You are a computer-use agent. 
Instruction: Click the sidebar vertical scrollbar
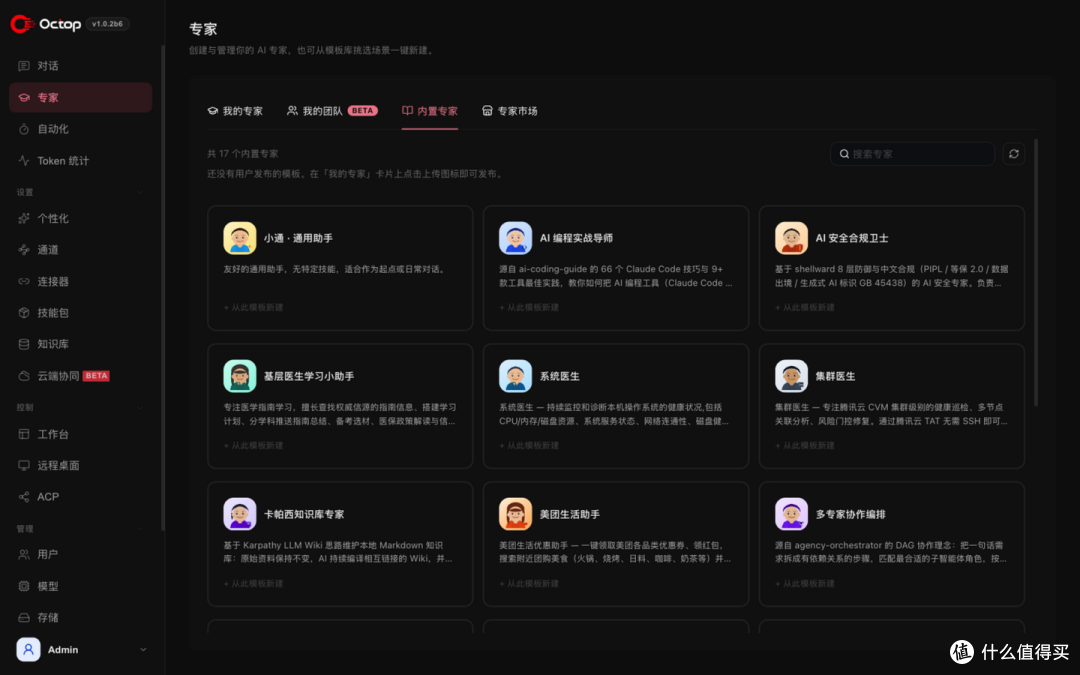[x=163, y=288]
